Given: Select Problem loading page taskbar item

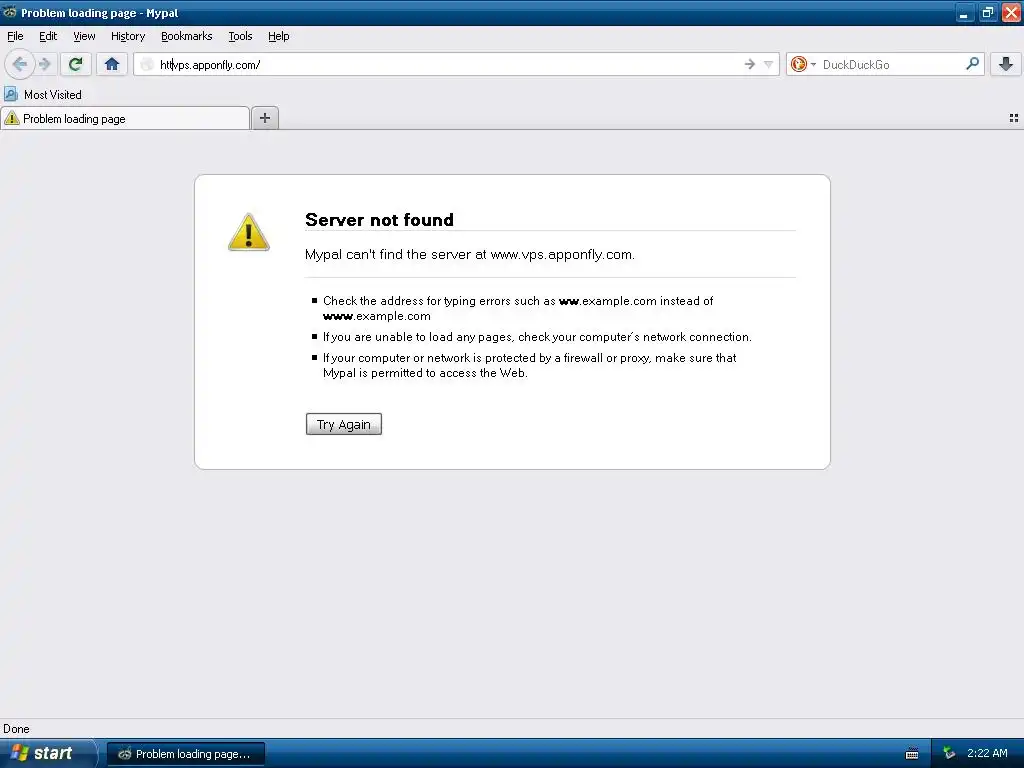Looking at the screenshot, I should point(185,754).
